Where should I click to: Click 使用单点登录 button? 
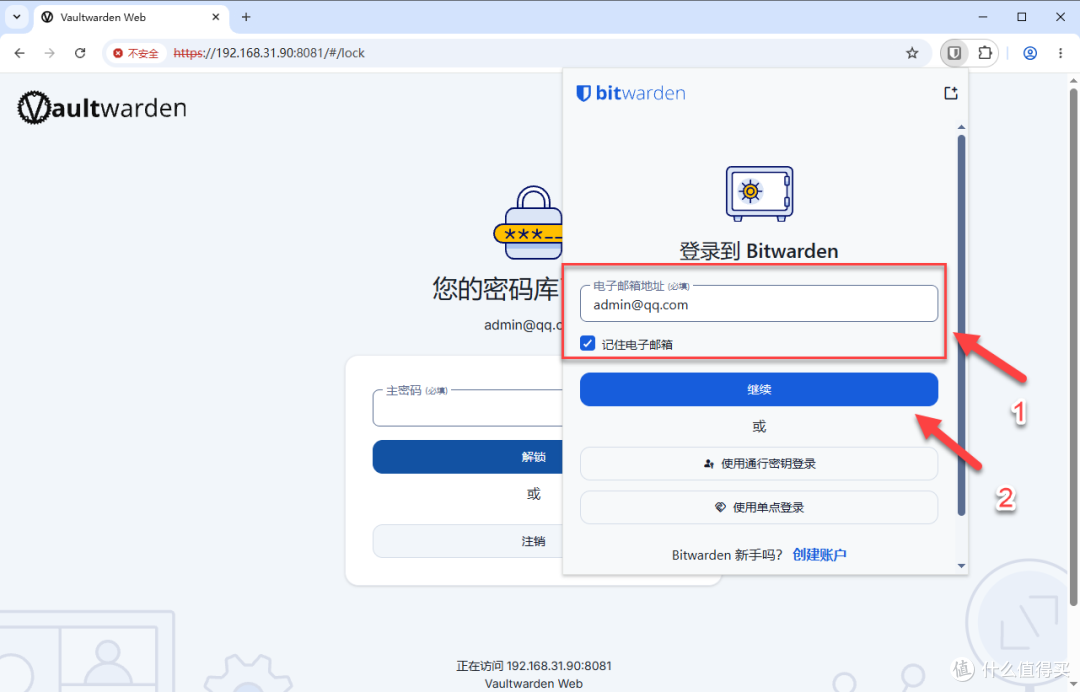click(758, 507)
